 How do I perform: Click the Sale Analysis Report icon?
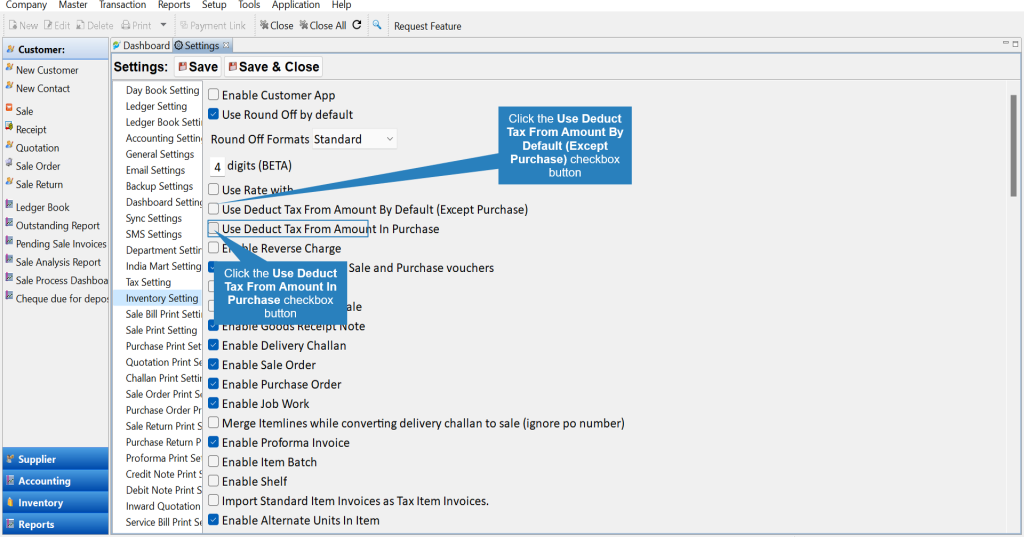coord(9,260)
